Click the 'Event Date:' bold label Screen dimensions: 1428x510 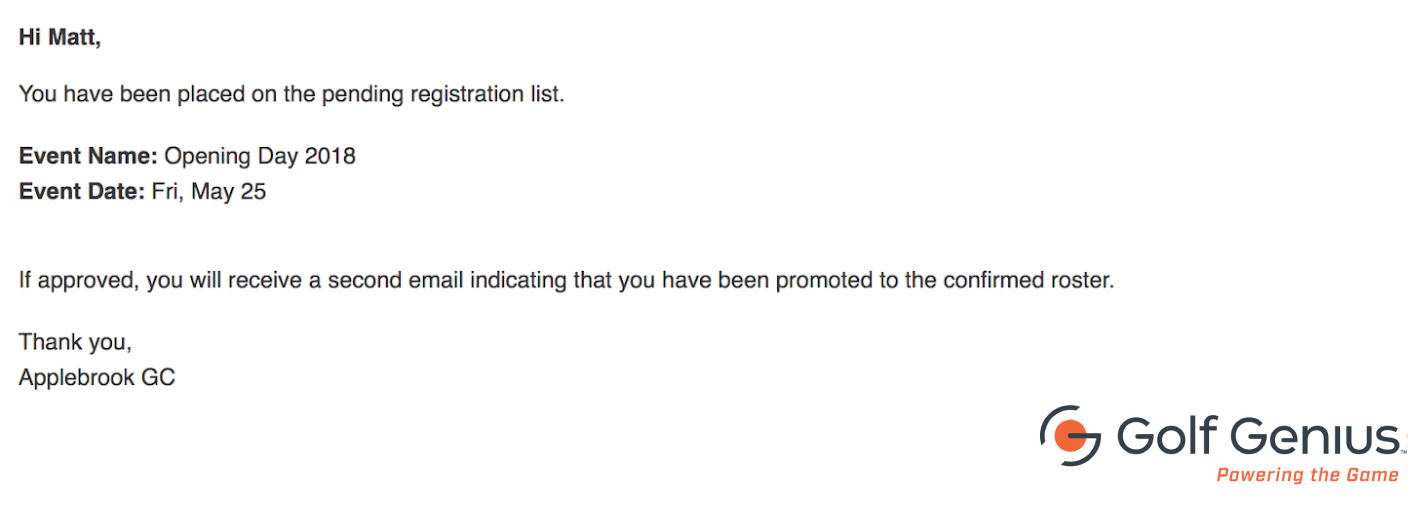pyautogui.click(x=82, y=191)
